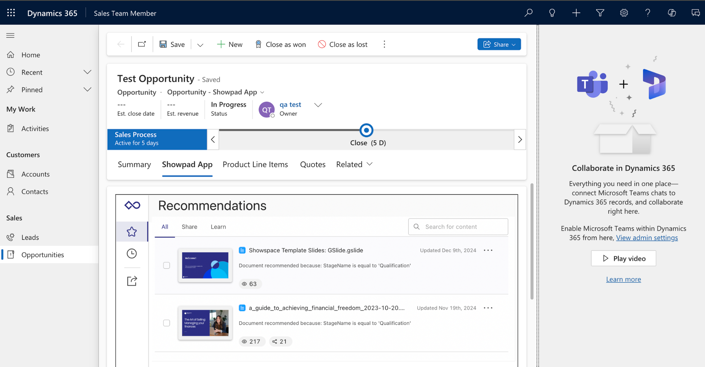Viewport: 705px width, 367px height.
Task: Click the title 'Showspace Template Slides: GSlide.gslide'
Action: pos(306,250)
